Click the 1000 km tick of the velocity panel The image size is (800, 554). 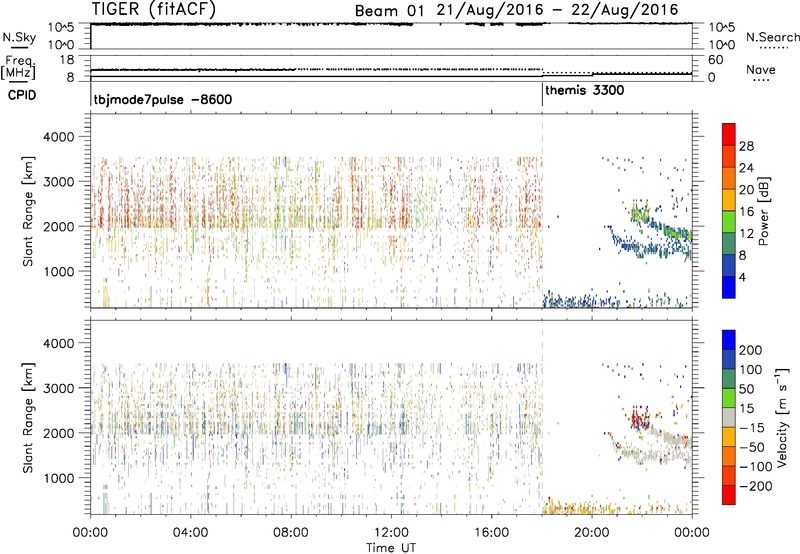[x=59, y=478]
